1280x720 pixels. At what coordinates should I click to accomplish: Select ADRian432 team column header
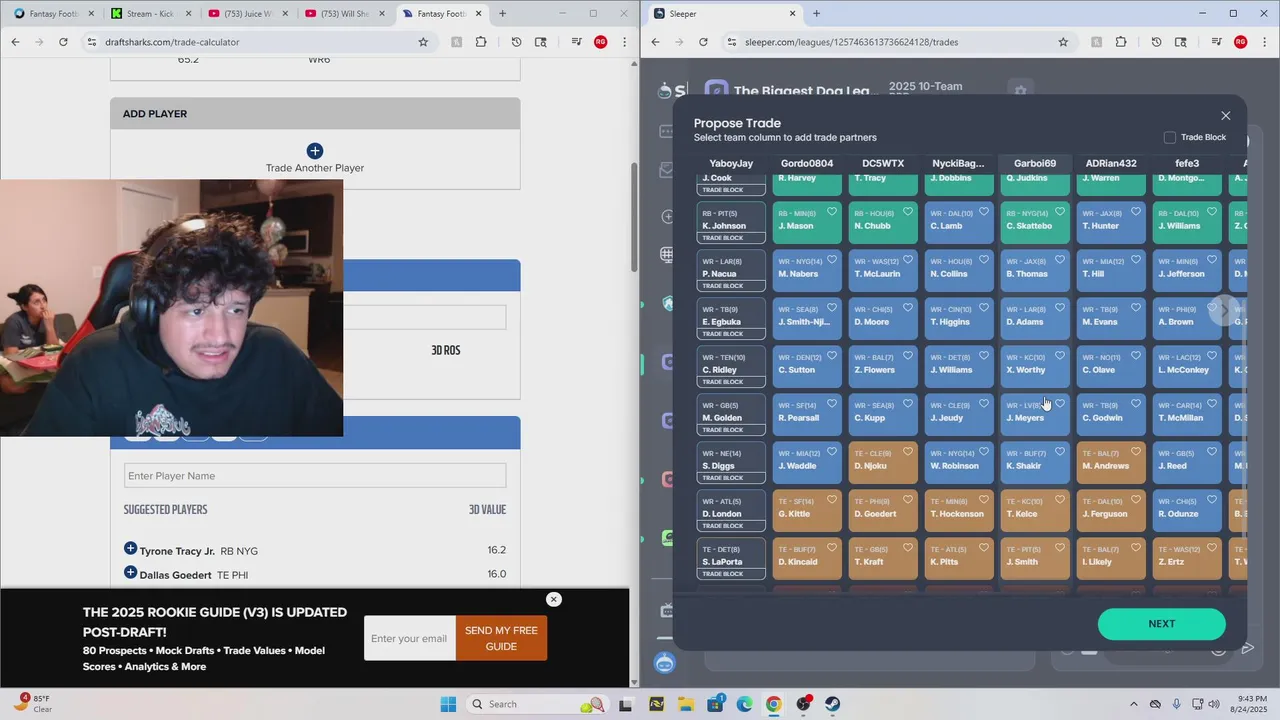tap(1111, 163)
